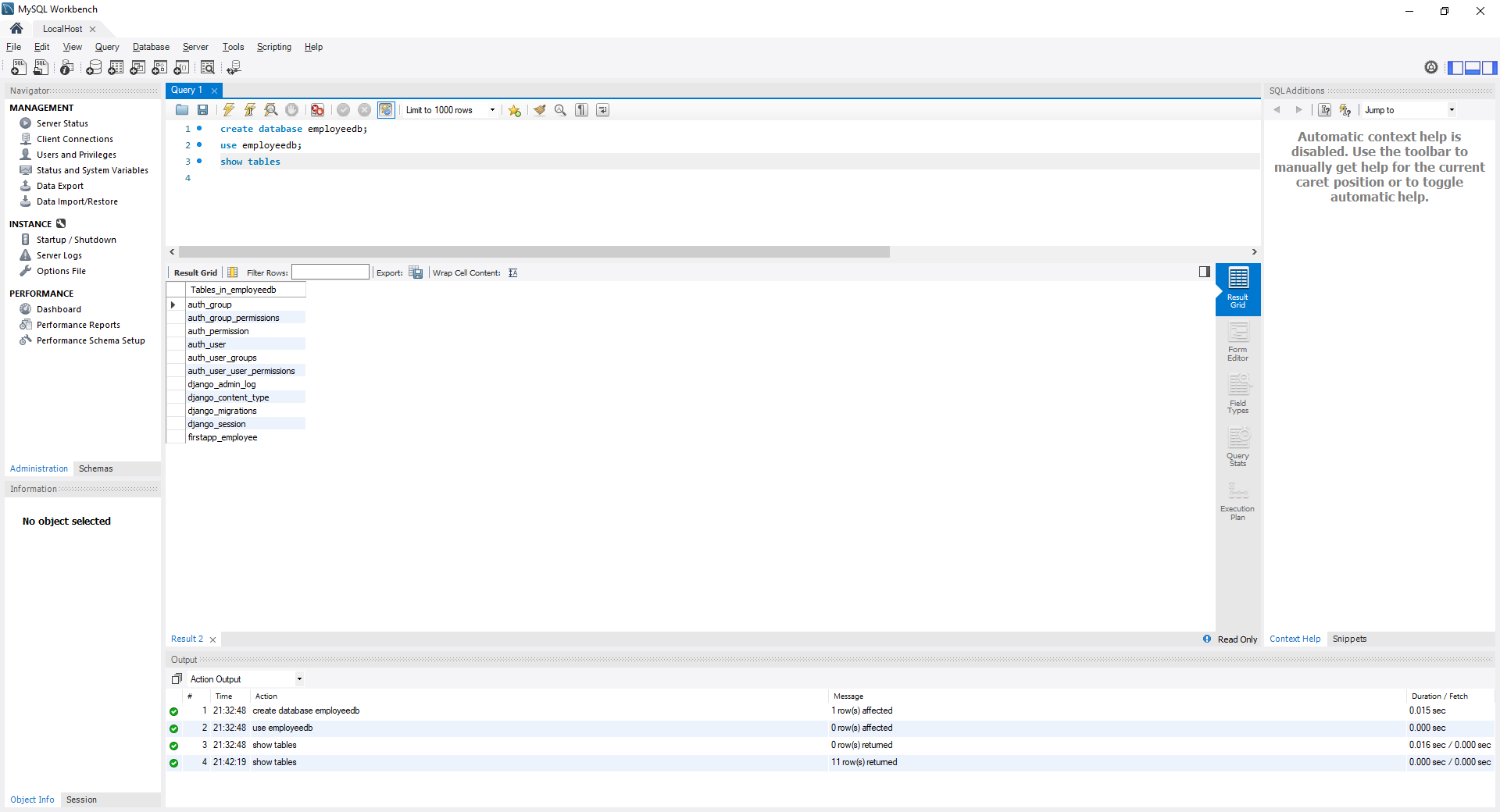Open the Scripting menu
The height and width of the screenshot is (812, 1500).
(x=274, y=47)
